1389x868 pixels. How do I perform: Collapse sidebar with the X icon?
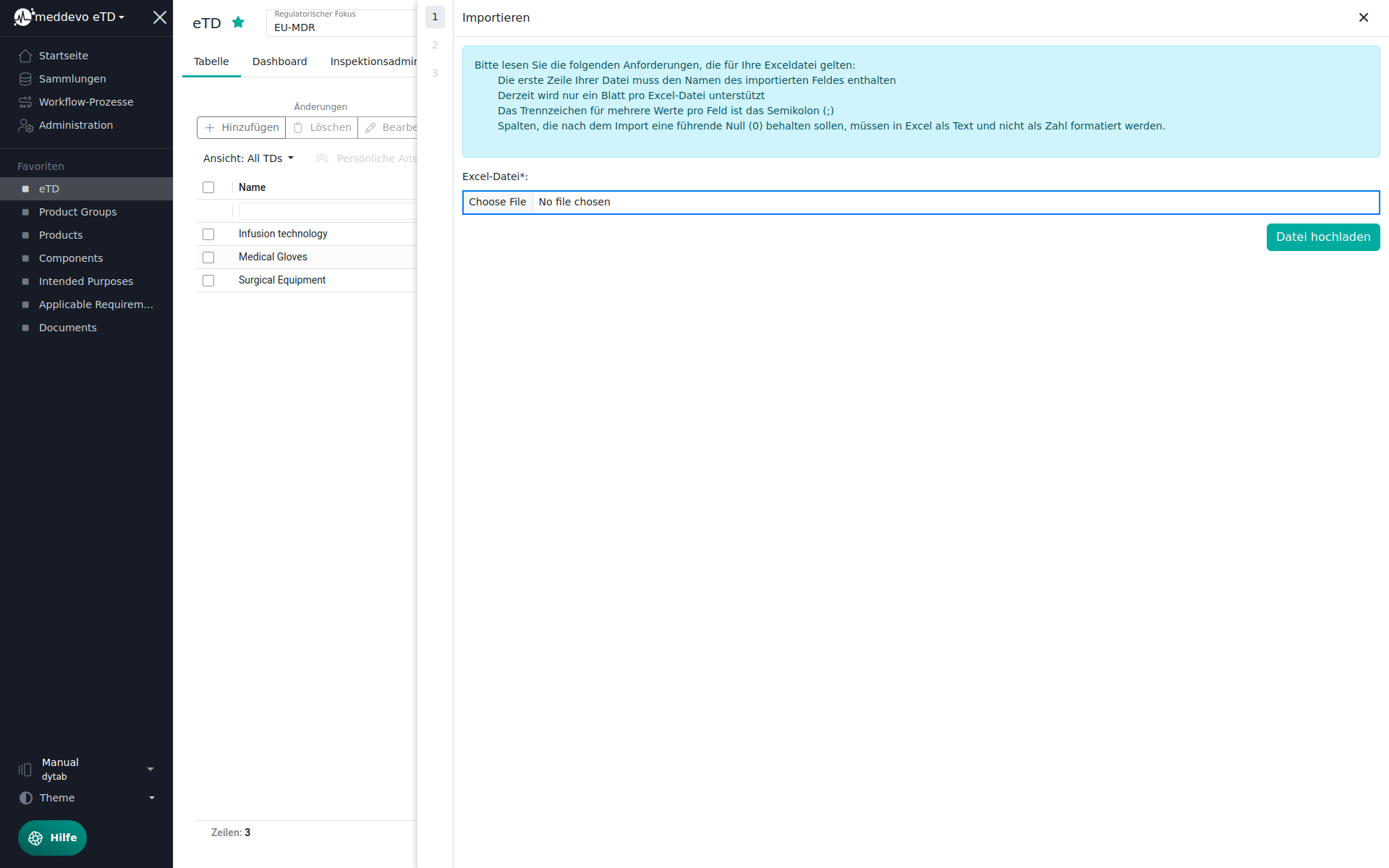pyautogui.click(x=160, y=17)
